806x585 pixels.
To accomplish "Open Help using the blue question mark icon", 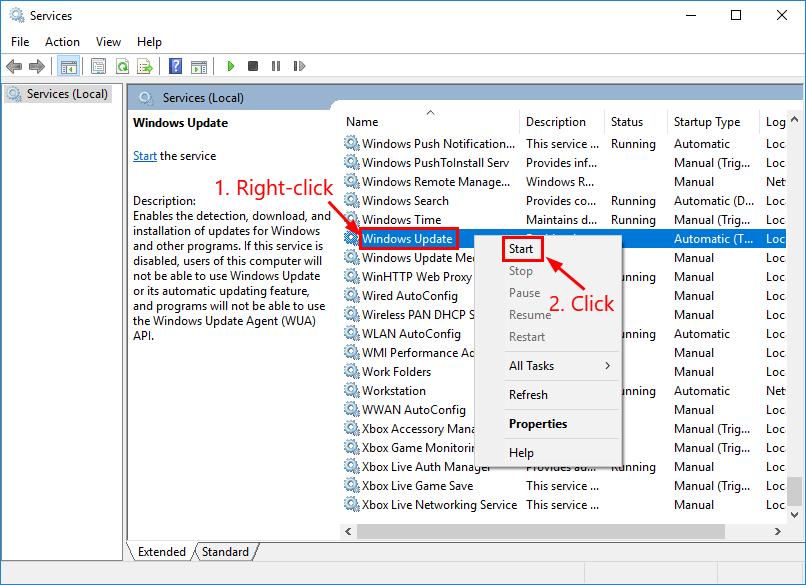I will tap(175, 66).
